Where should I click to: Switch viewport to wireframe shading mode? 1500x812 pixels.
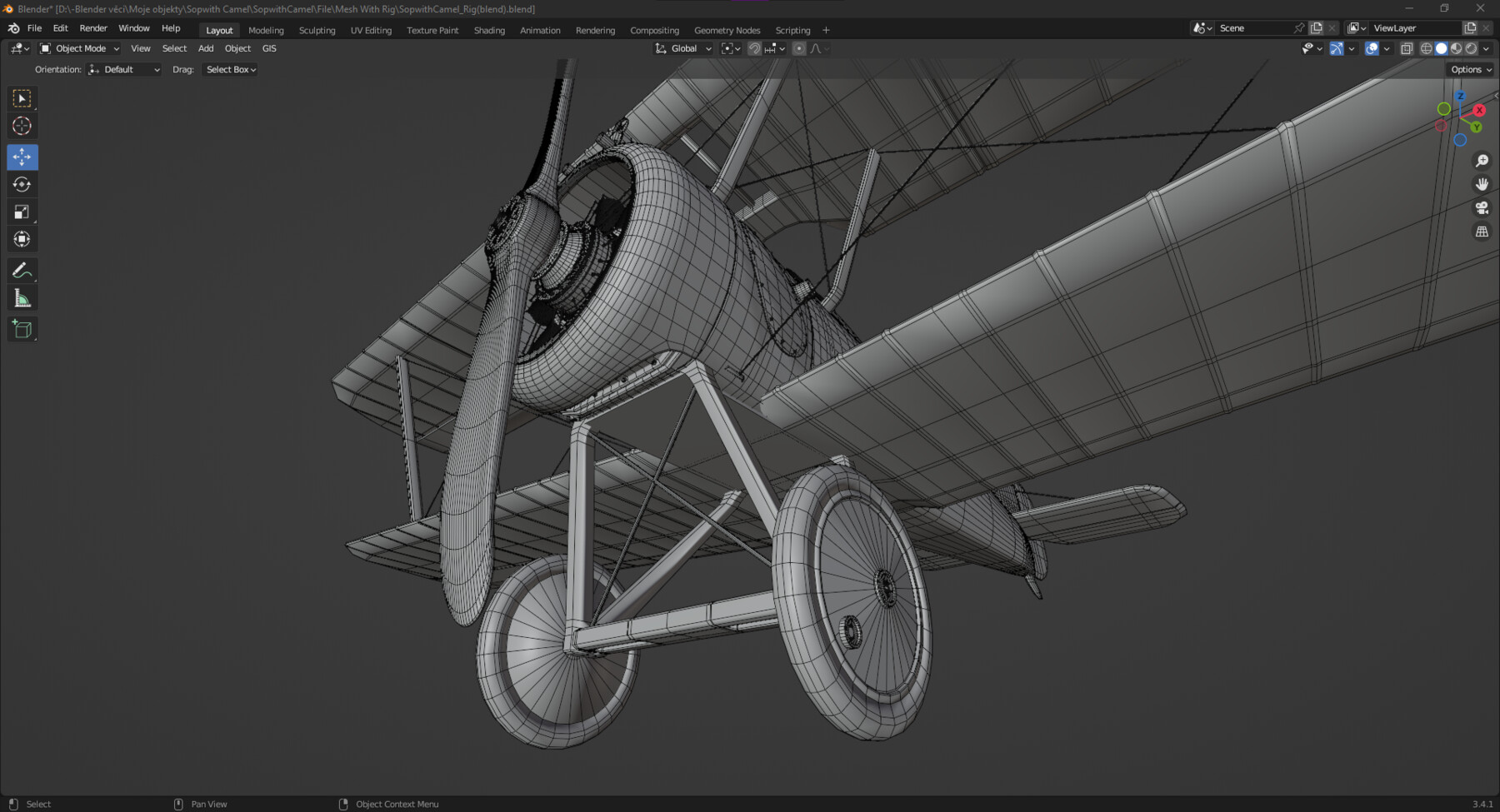(1427, 47)
